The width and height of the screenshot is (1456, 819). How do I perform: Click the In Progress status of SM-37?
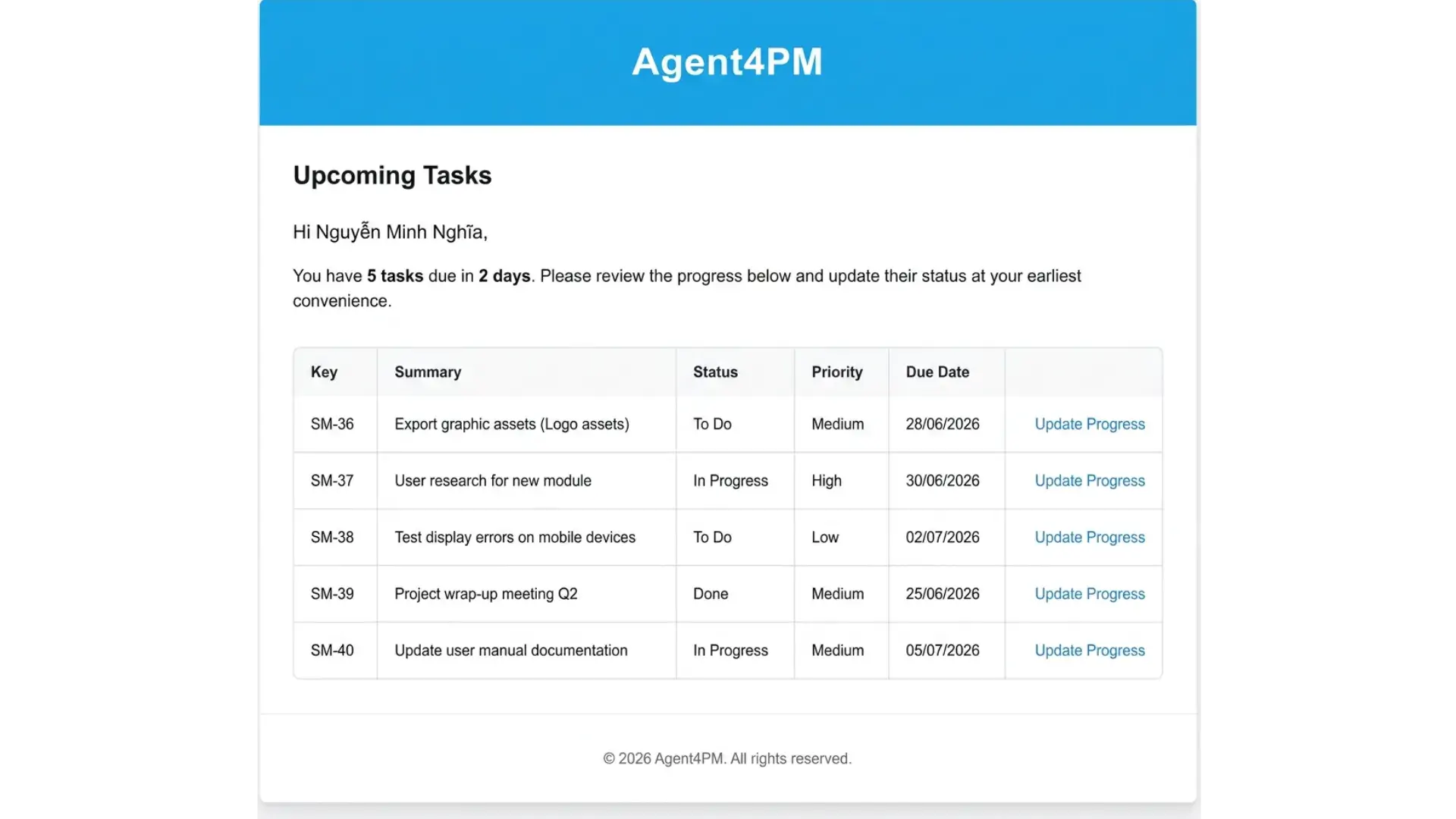coord(730,481)
